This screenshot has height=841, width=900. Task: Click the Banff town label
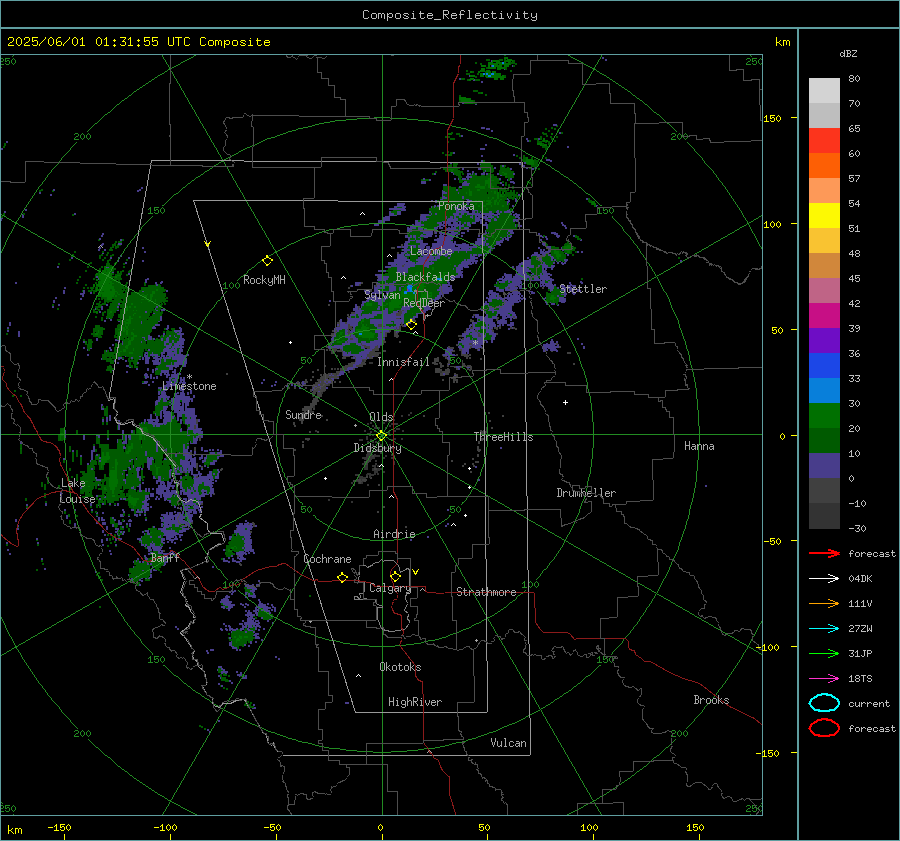(x=165, y=557)
